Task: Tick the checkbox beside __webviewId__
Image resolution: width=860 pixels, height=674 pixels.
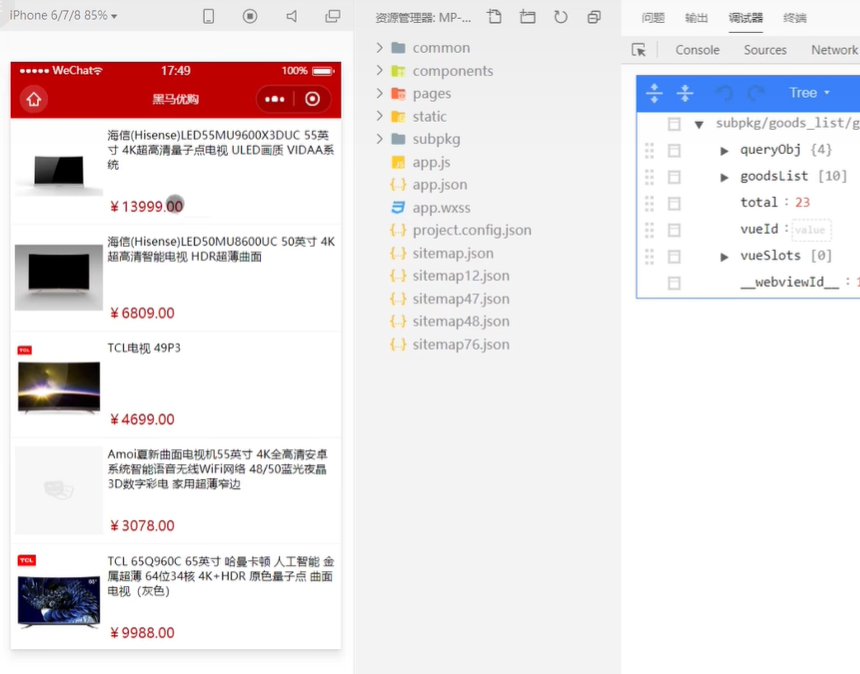Action: [674, 283]
